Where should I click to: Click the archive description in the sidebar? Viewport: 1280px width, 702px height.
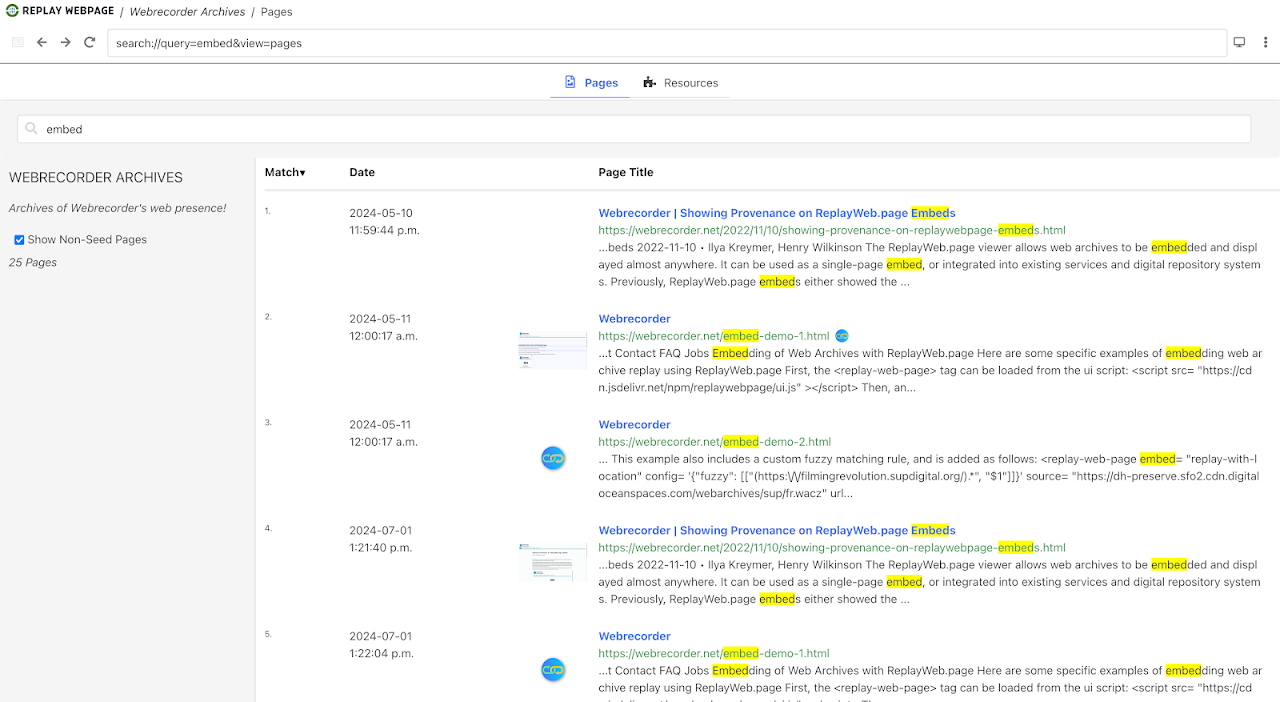pos(118,208)
